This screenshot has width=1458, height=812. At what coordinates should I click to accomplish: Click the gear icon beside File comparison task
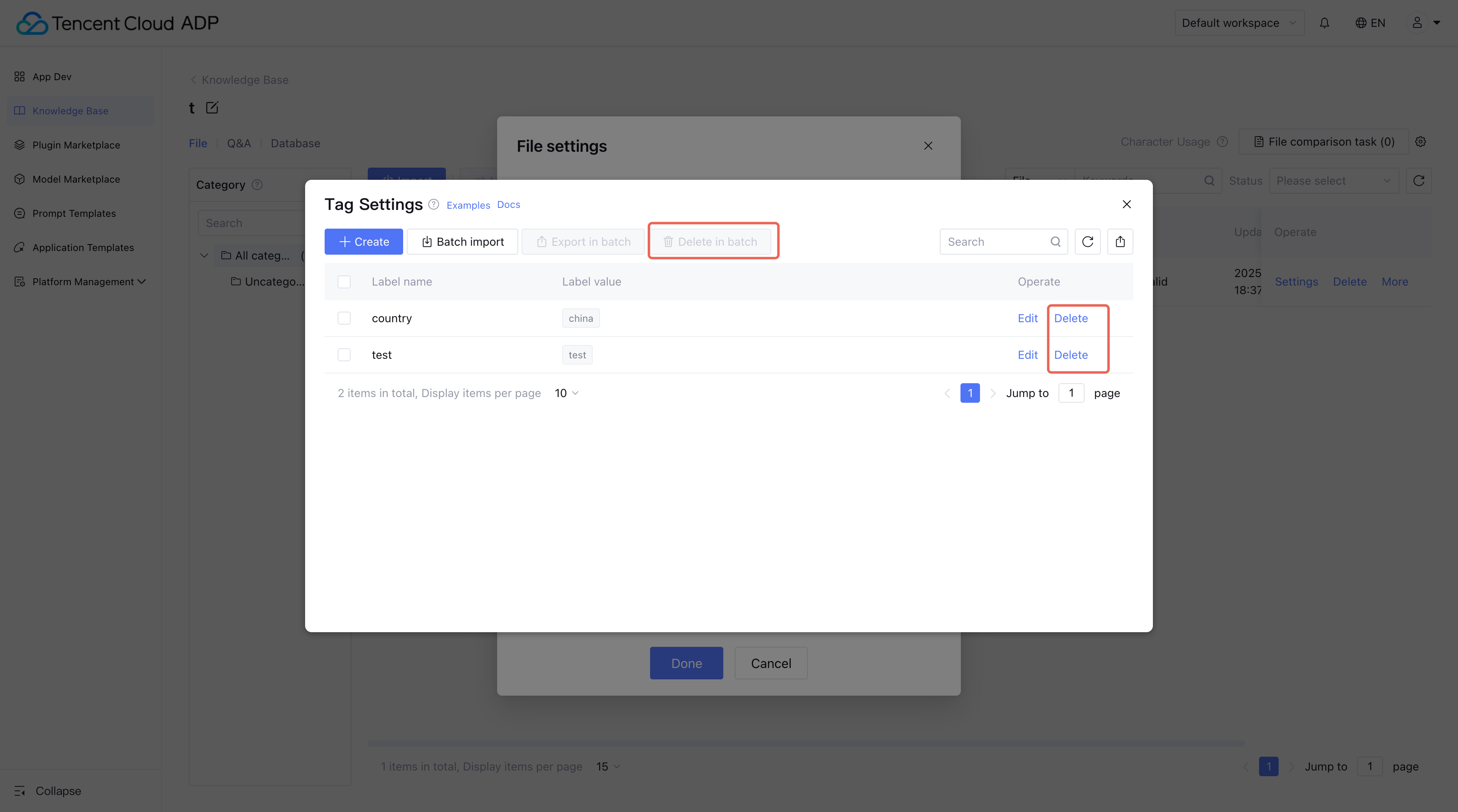1421,142
